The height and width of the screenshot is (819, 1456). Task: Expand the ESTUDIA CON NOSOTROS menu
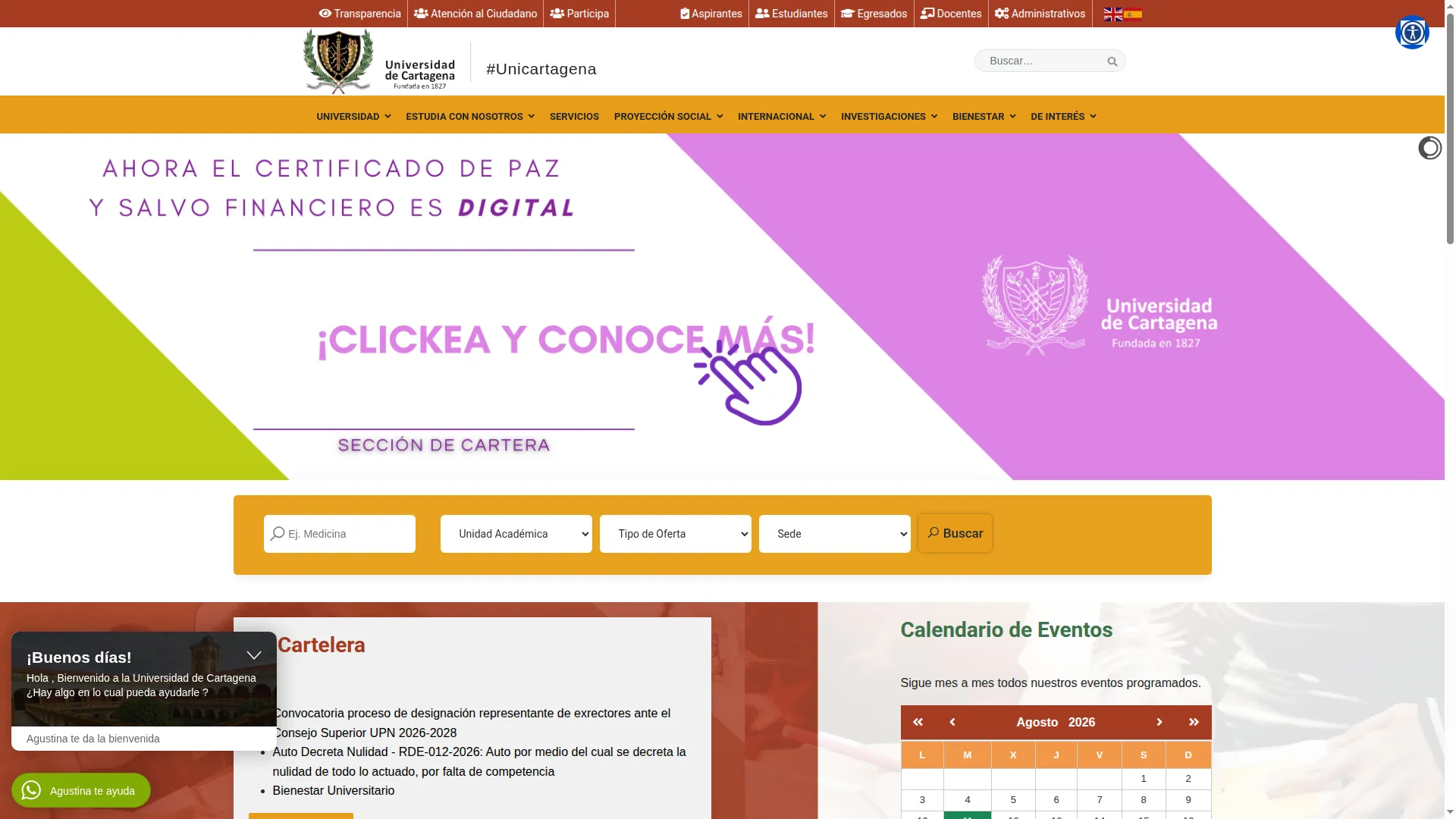(x=470, y=117)
